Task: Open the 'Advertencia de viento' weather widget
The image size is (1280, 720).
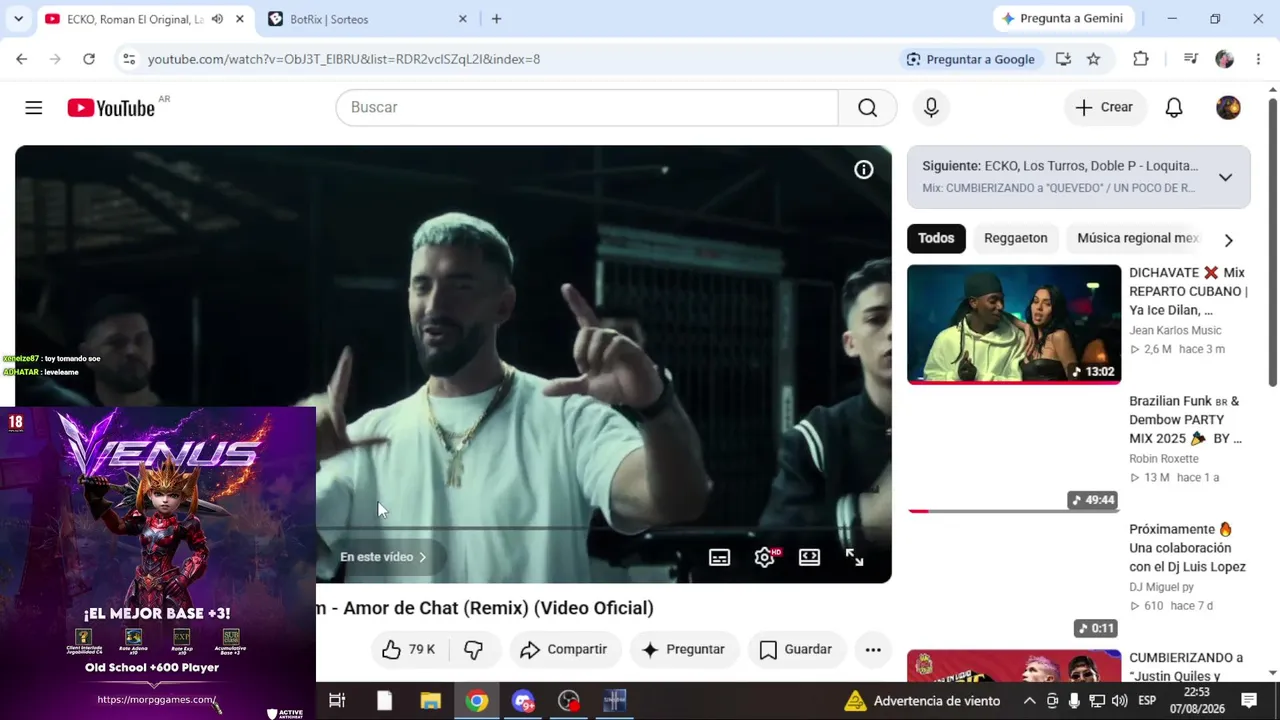Action: tap(922, 701)
